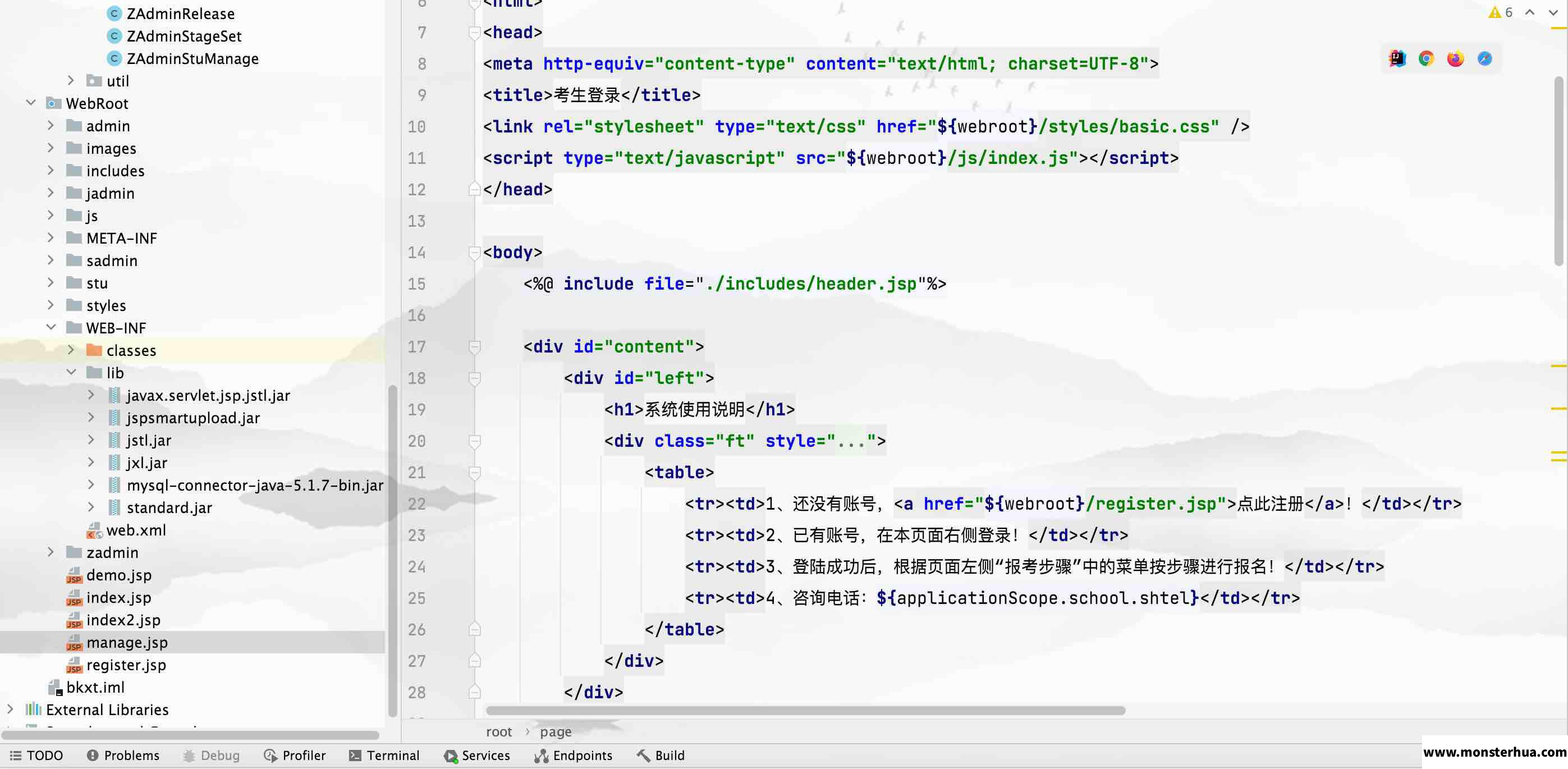Expand the includes folder
Image resolution: width=1568 pixels, height=769 pixels.
tap(51, 171)
